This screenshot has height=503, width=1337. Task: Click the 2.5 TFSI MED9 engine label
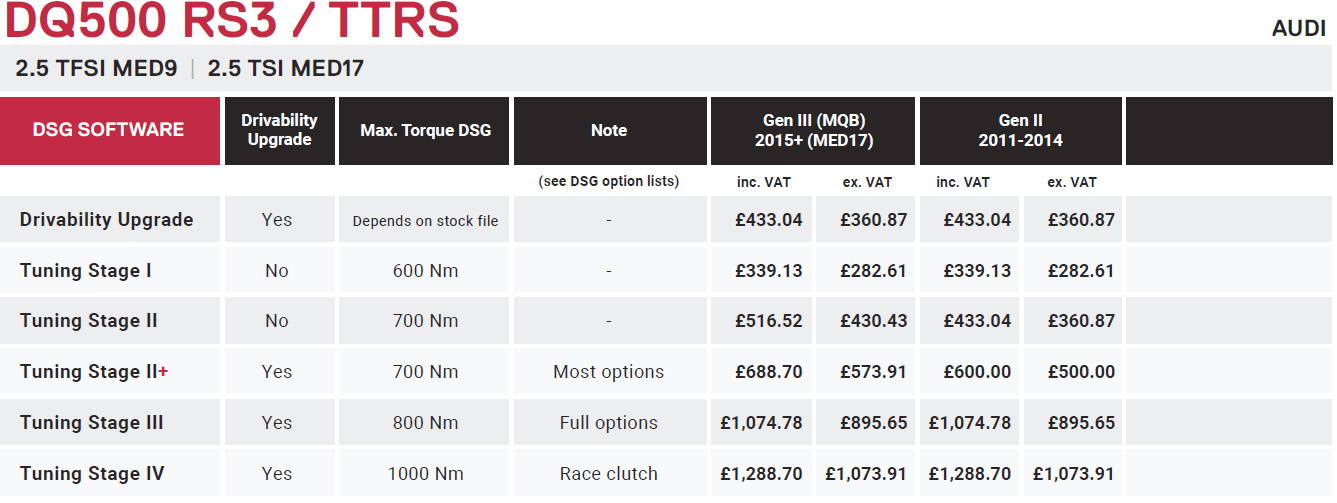96,69
